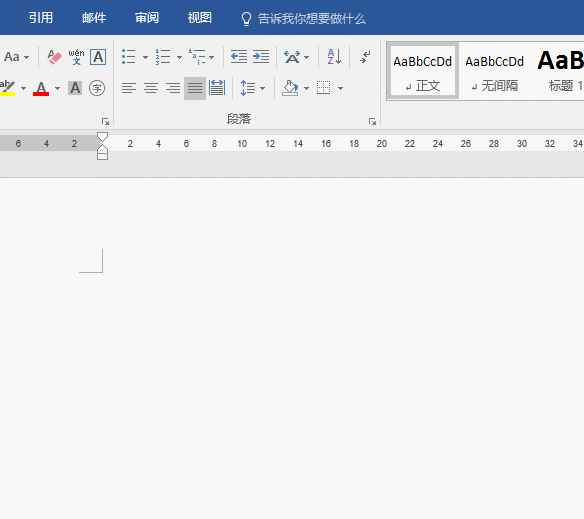This screenshot has height=519, width=584.
Task: Expand line spacing dropdown
Action: coord(262,89)
